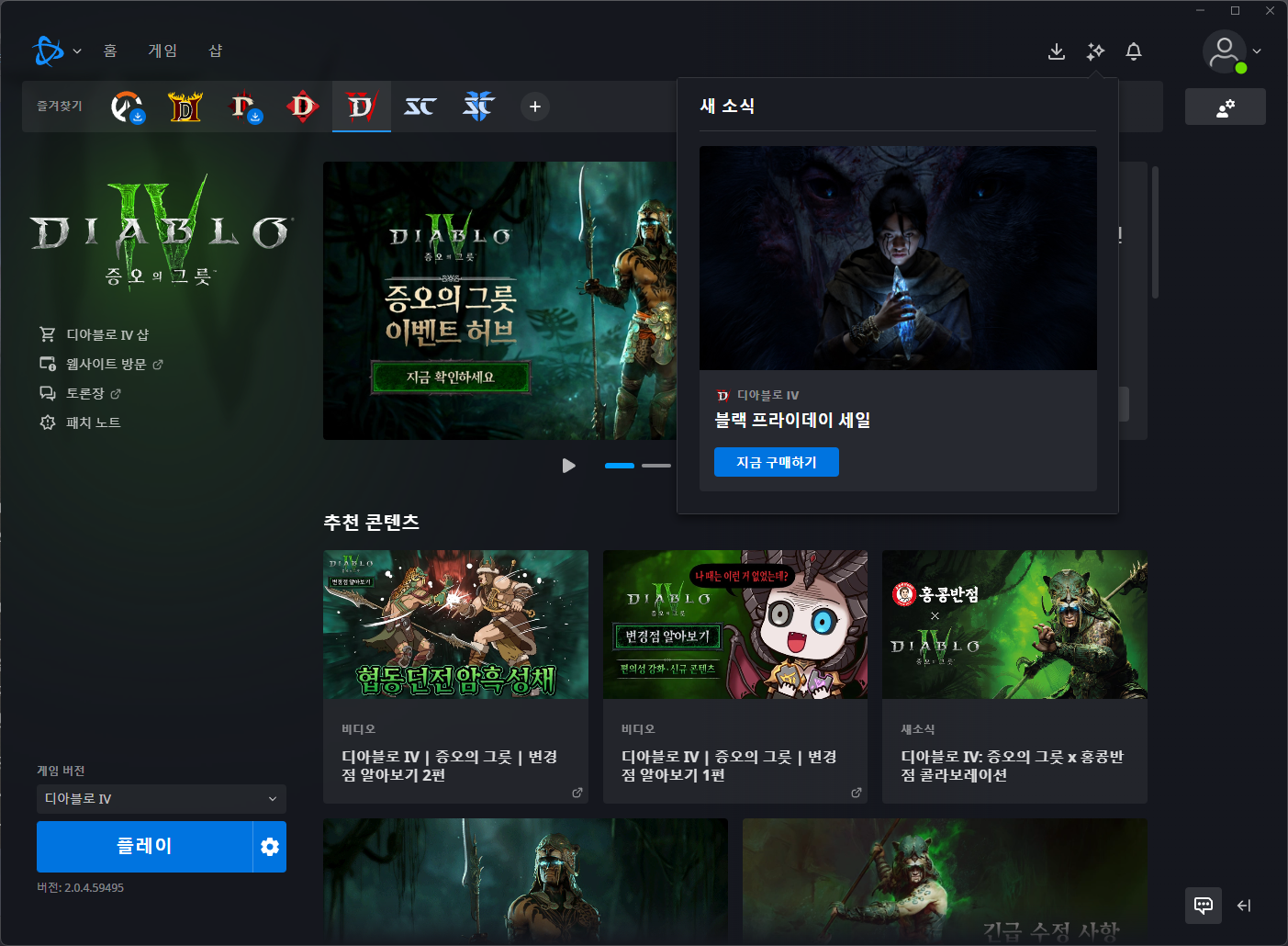Click external link icon on 1편 card
Screen dimensions: 1288x946
coord(857,793)
